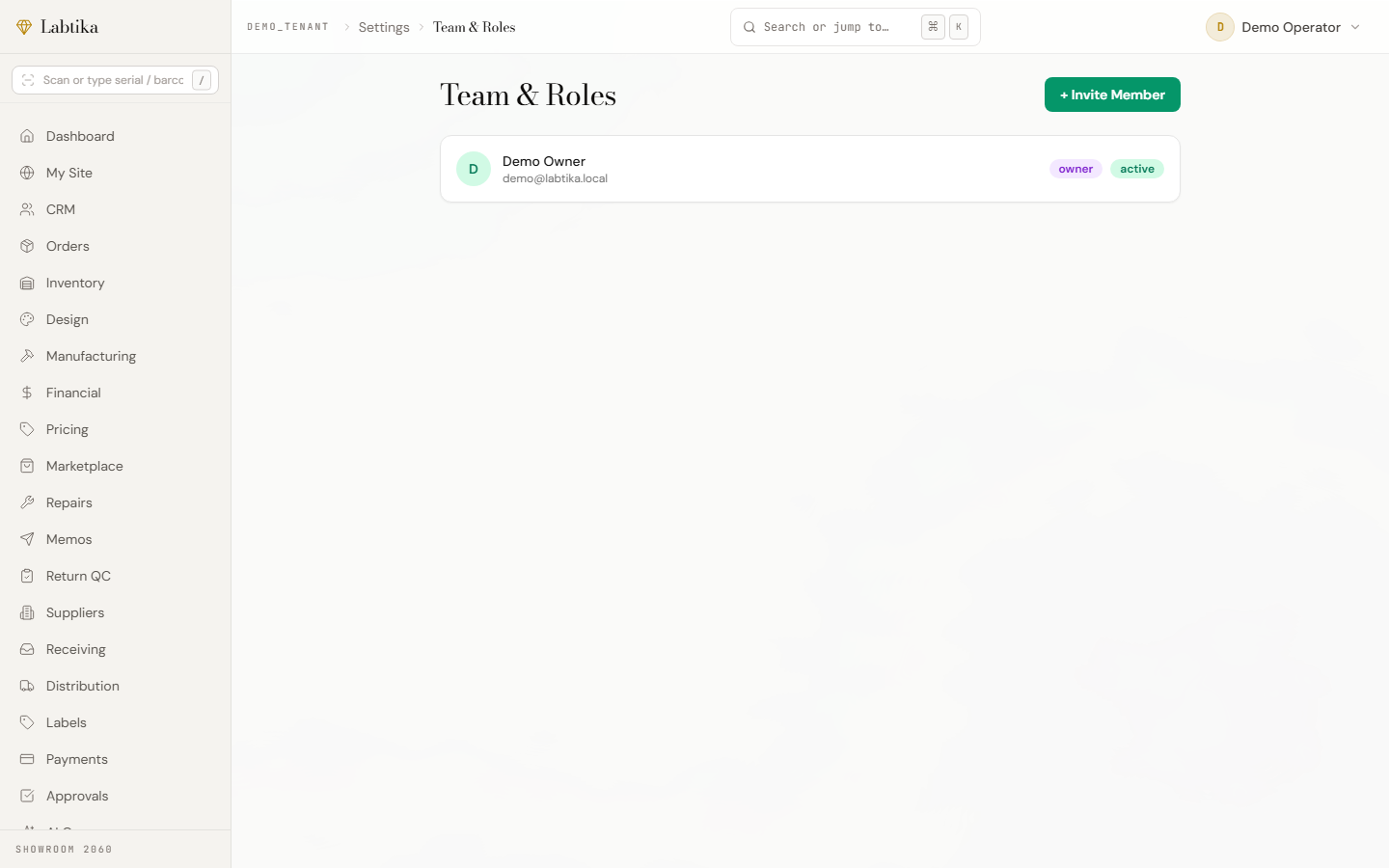Click the Suppliers building icon
The width and height of the screenshot is (1389, 868).
click(27, 612)
